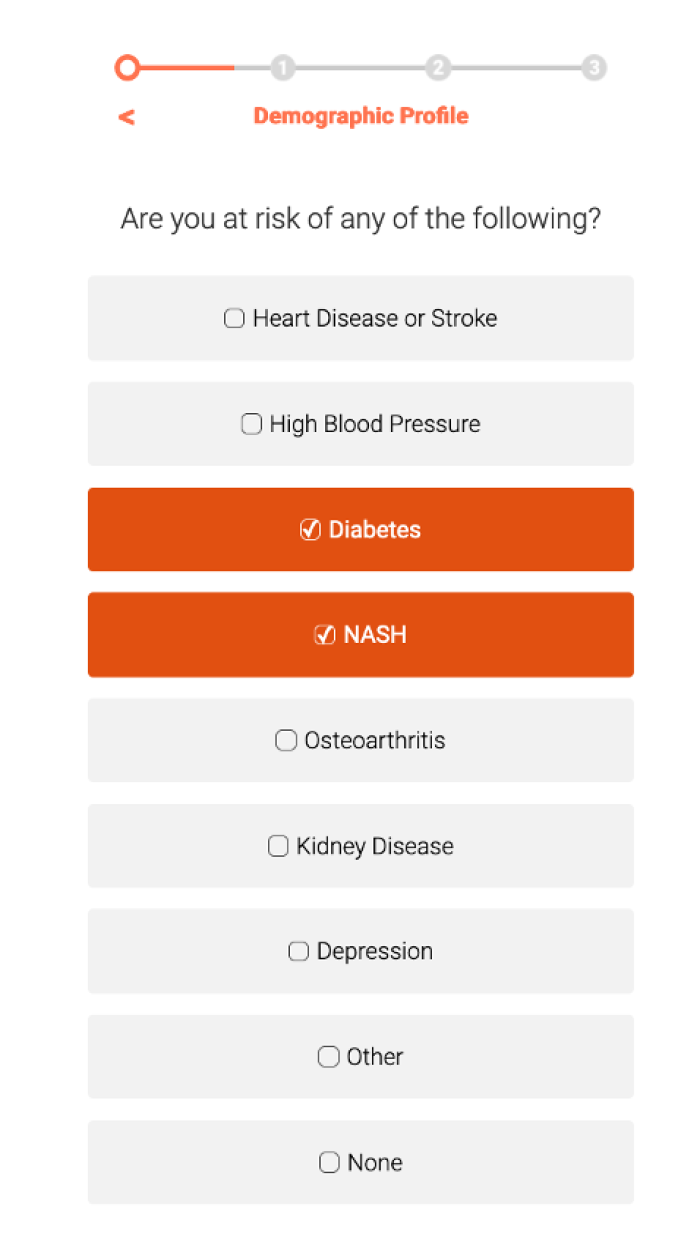Click the checkbox inside the Diabetes option
The image size is (700, 1242).
310,529
